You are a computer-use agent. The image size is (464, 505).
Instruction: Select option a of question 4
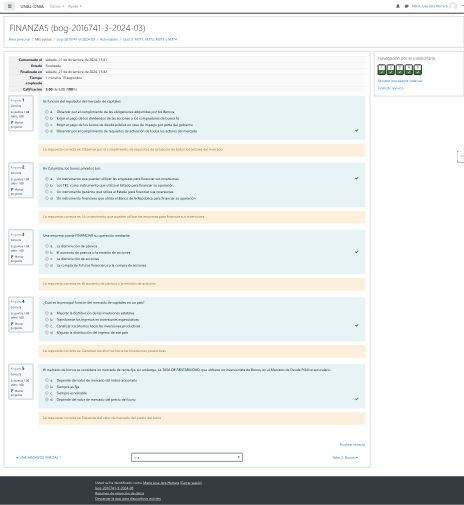tap(47, 313)
